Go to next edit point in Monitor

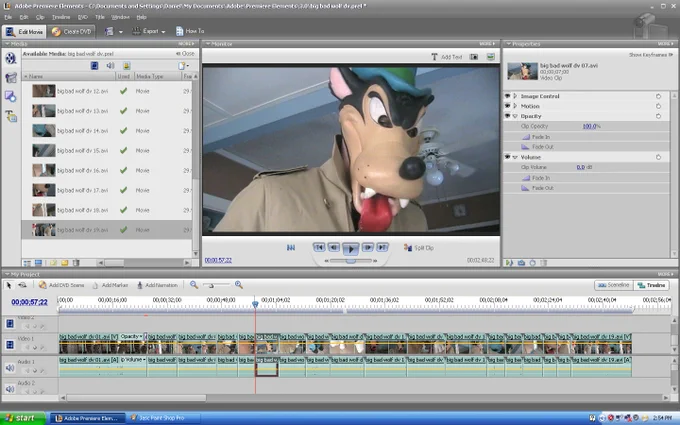(382, 247)
